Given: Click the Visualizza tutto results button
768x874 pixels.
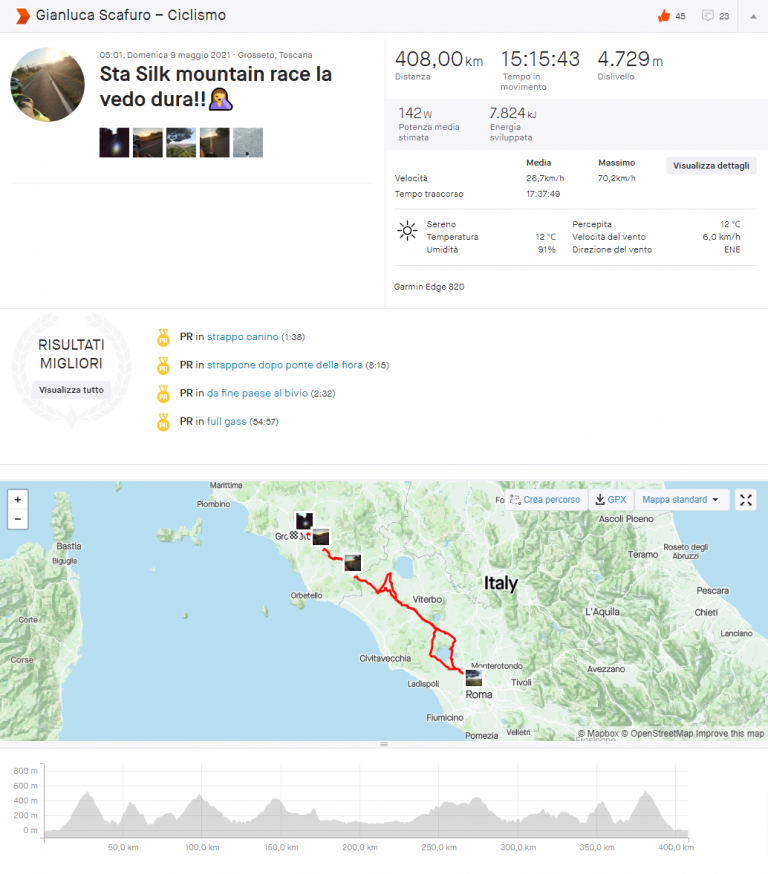Looking at the screenshot, I should pyautogui.click(x=71, y=390).
